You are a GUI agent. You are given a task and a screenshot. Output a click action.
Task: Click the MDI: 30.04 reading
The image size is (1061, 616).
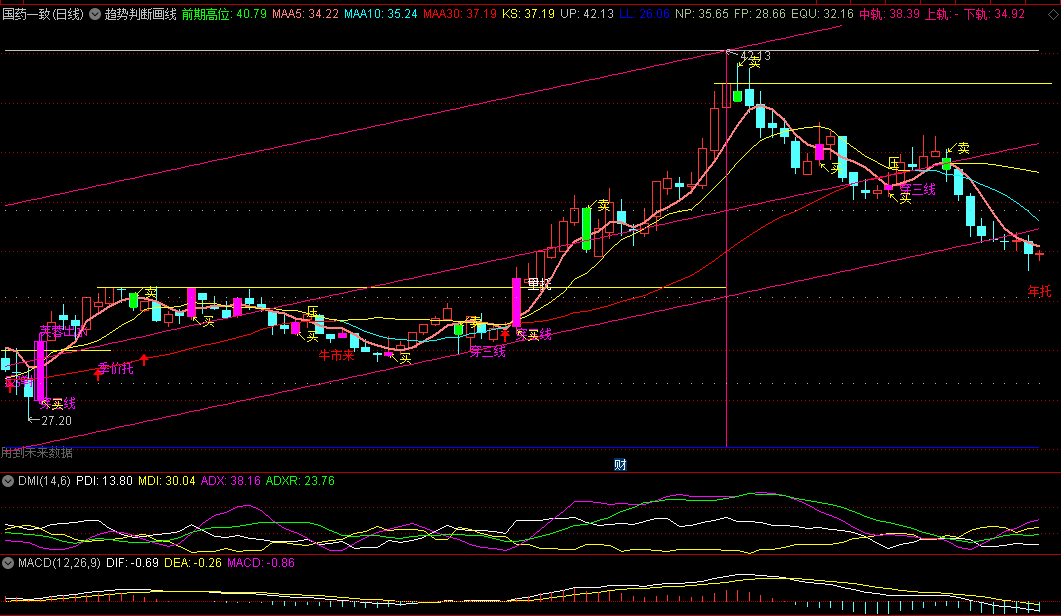[166, 481]
